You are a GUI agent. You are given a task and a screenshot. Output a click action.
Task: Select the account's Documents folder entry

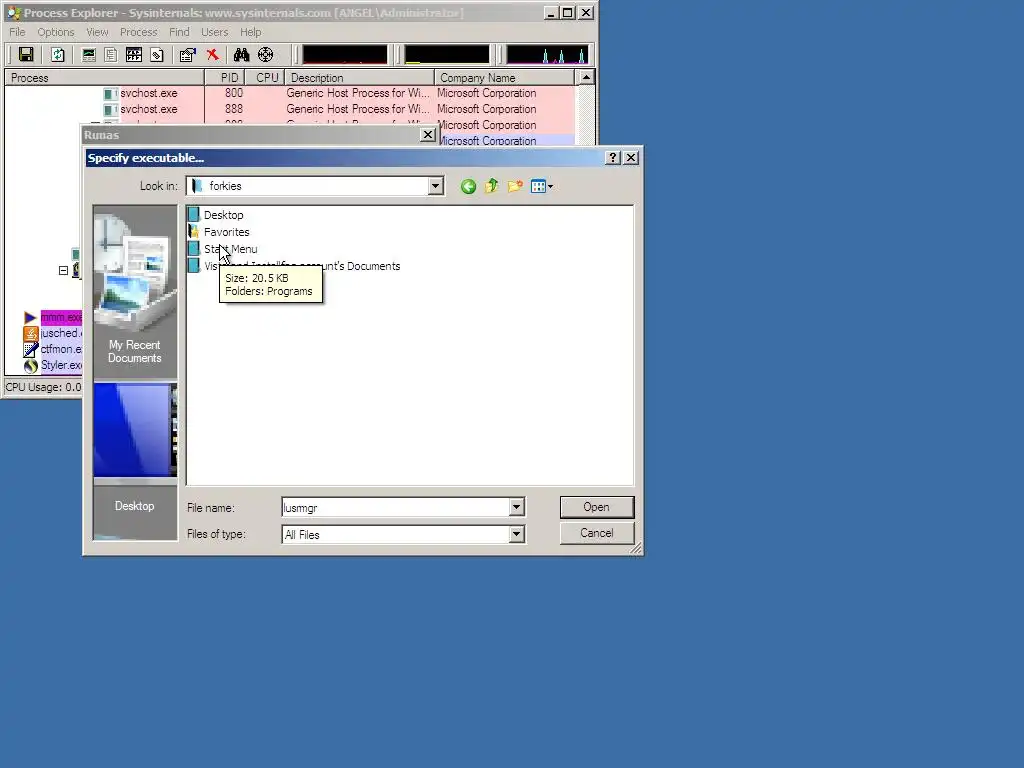pos(294,266)
